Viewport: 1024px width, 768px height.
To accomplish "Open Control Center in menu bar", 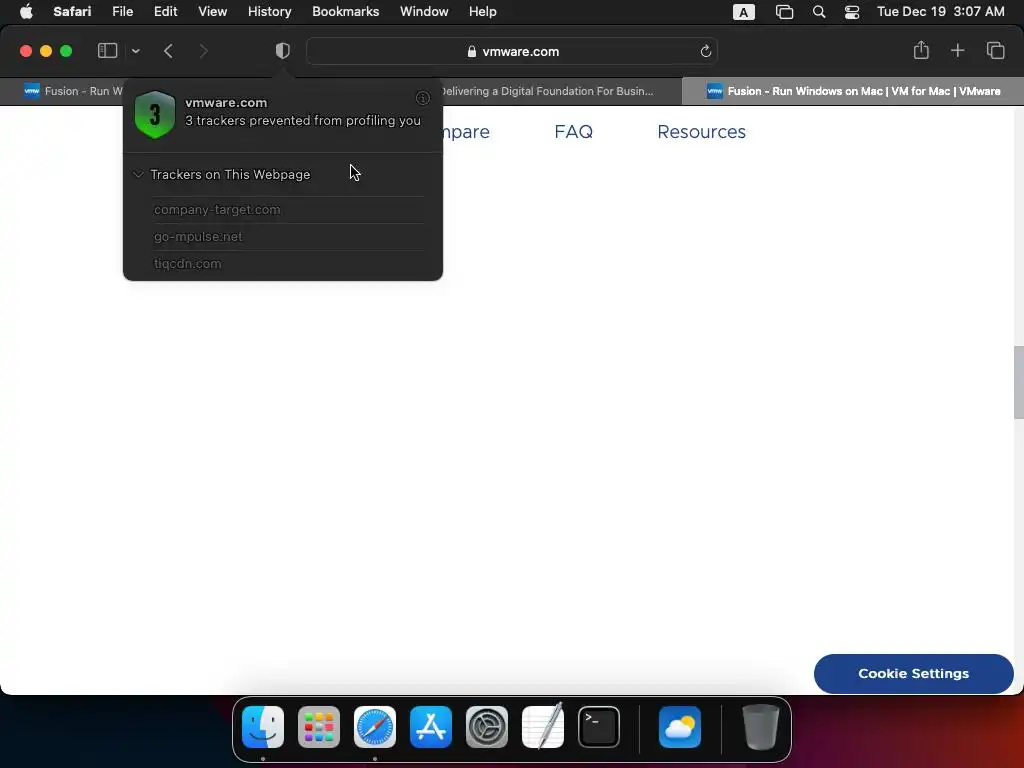I will point(852,12).
